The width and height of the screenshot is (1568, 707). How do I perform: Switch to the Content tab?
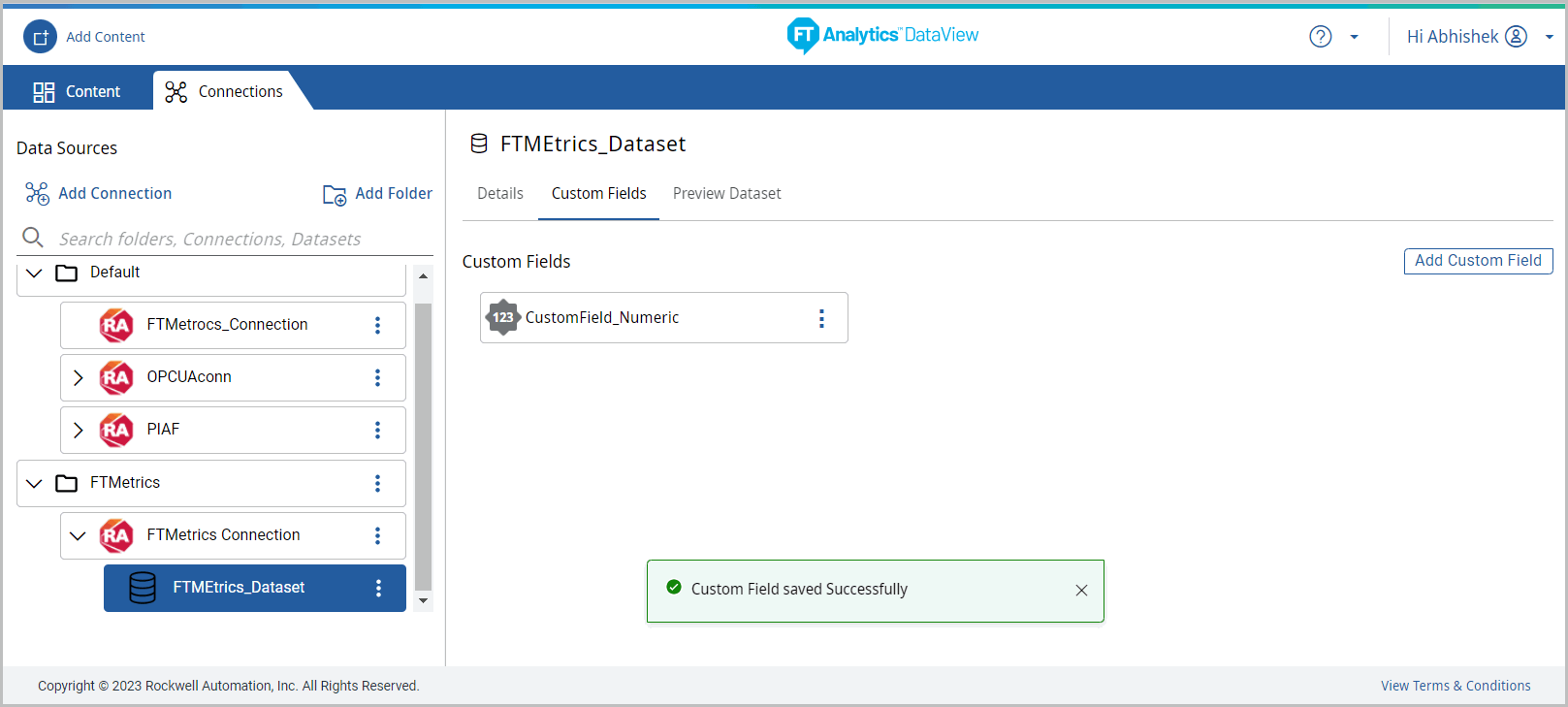click(78, 91)
